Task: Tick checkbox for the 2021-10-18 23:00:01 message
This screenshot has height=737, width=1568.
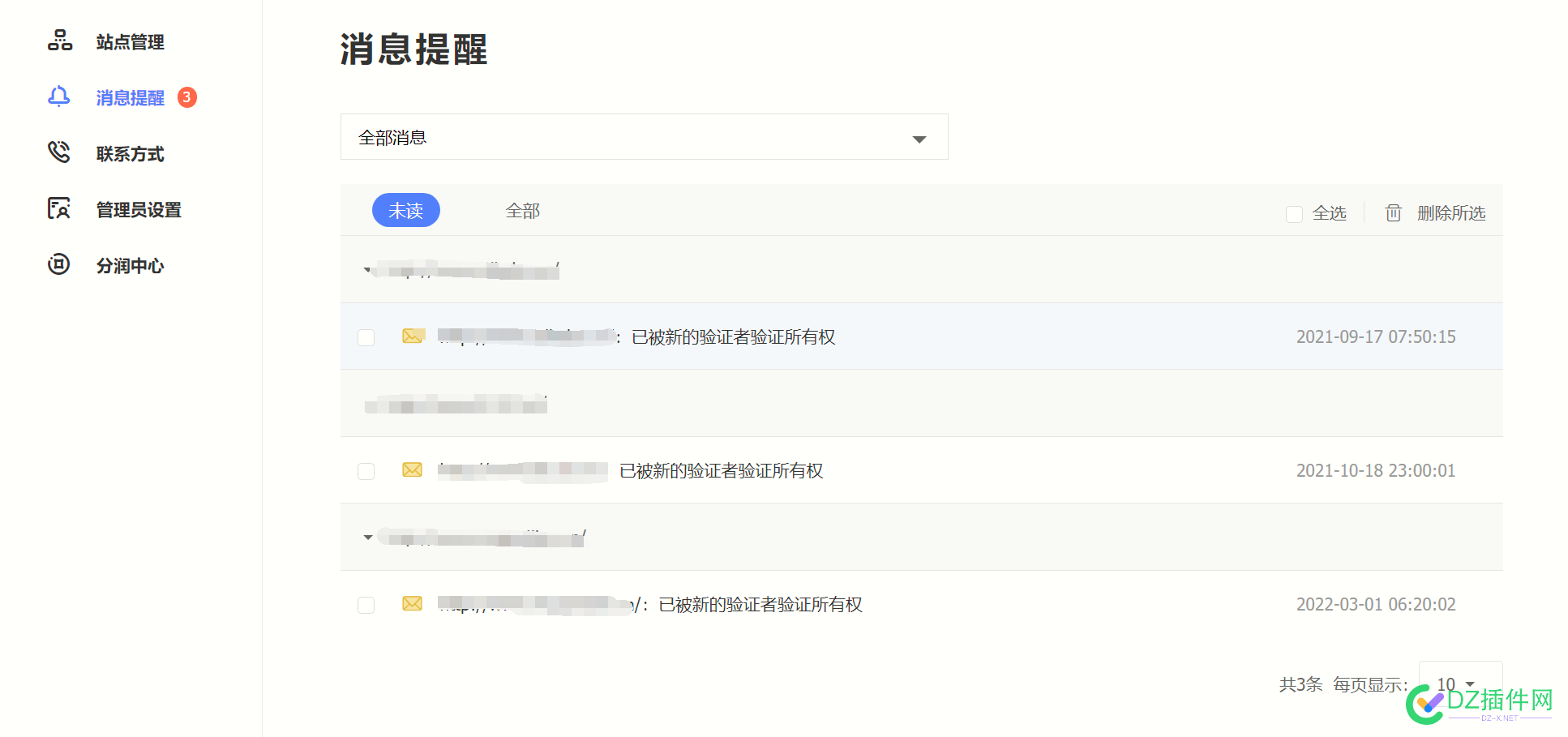Action: coord(366,471)
